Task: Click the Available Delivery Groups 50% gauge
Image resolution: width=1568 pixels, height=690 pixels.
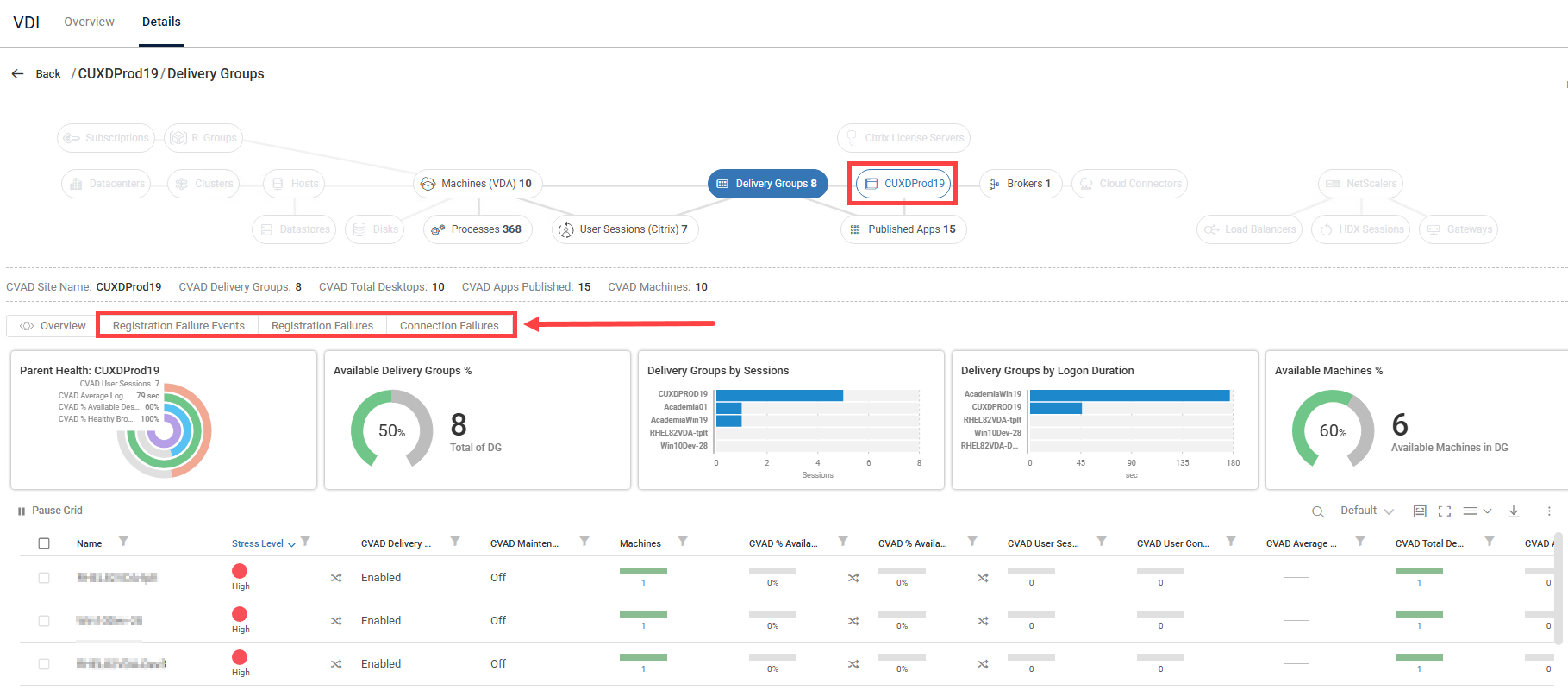Action: (x=391, y=430)
